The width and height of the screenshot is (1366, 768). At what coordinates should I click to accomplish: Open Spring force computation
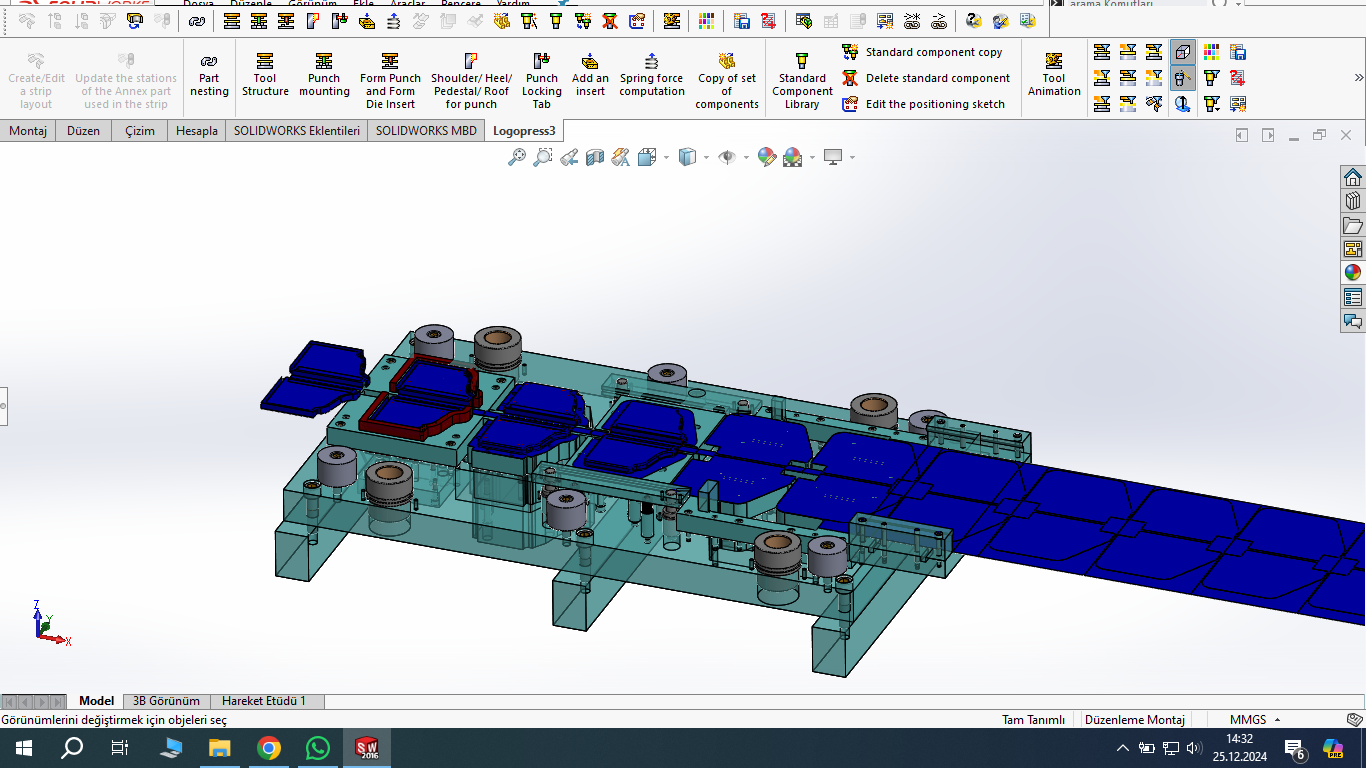[651, 76]
